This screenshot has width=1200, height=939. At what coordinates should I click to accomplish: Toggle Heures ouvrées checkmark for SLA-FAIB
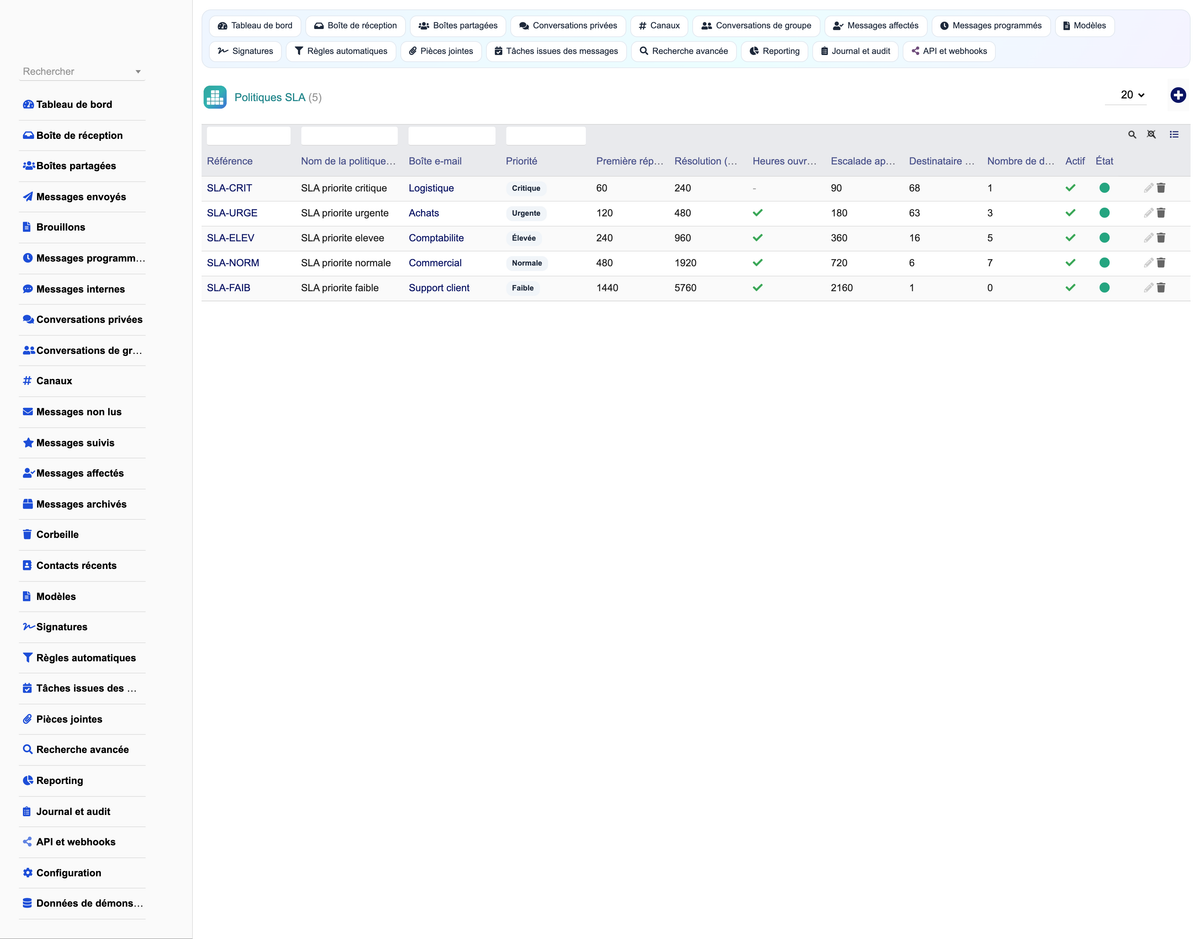click(758, 288)
